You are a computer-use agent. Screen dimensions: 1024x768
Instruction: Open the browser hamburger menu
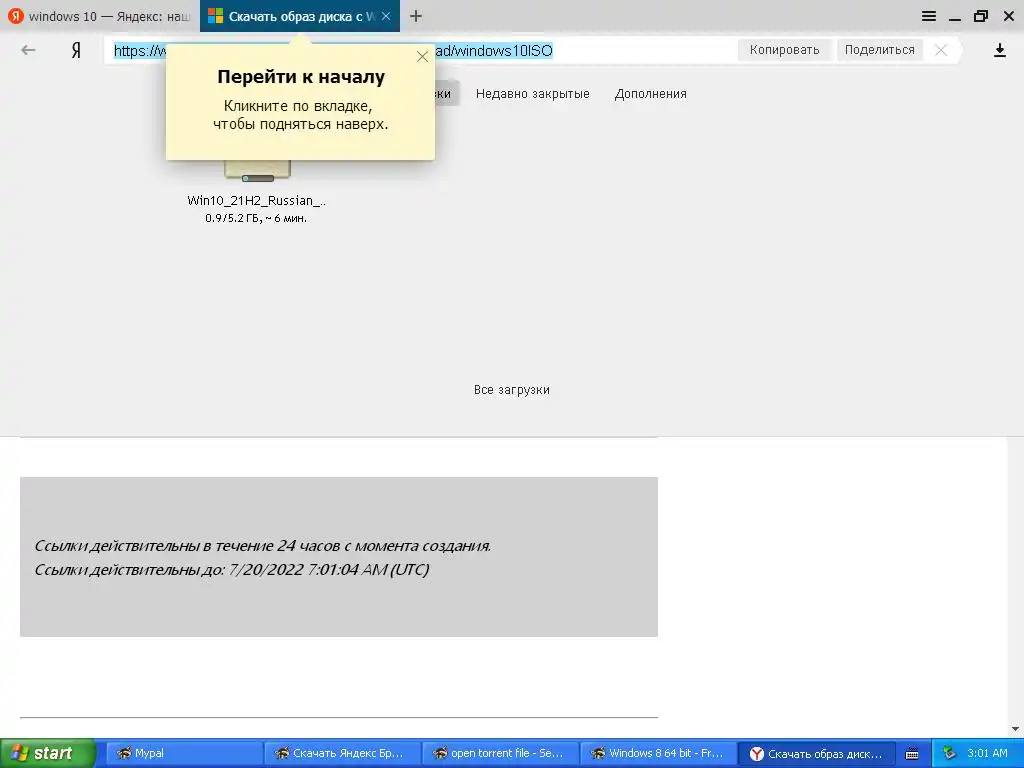[929, 16]
